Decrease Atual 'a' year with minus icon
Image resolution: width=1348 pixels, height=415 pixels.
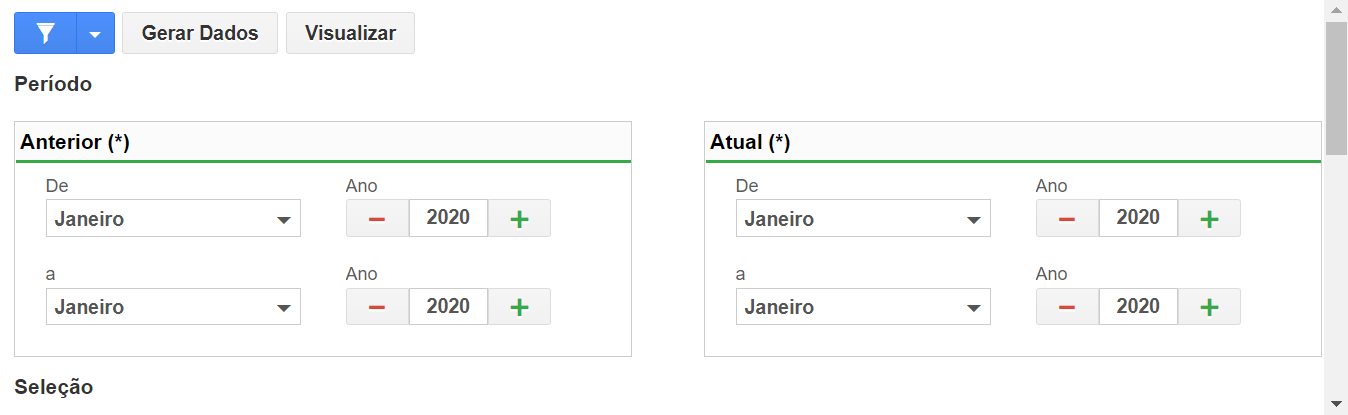pos(1067,306)
